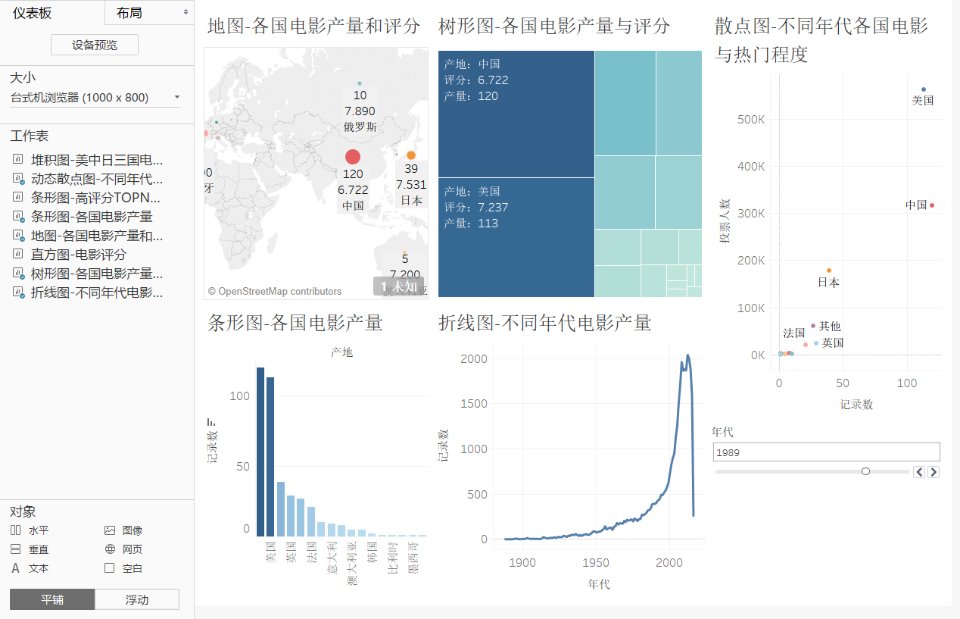Click the 中国 block in the treemap
The height and width of the screenshot is (619, 960).
pyautogui.click(x=516, y=114)
